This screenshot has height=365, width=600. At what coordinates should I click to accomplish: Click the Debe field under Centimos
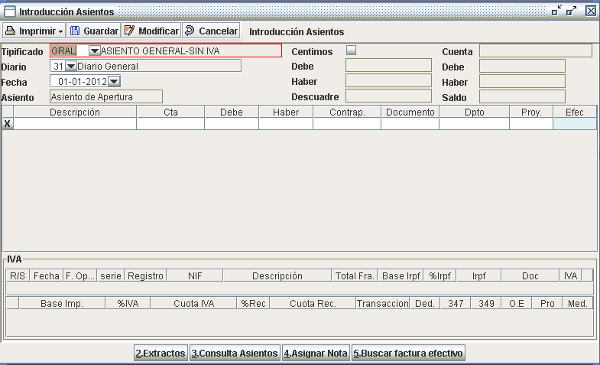pos(388,65)
